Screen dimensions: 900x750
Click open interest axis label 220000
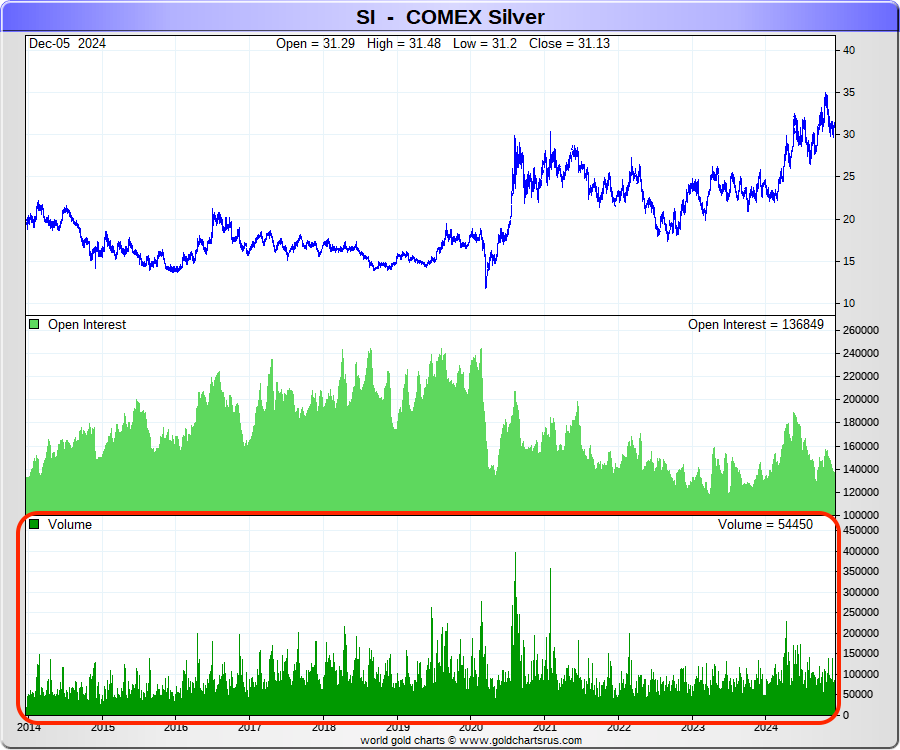(860, 376)
